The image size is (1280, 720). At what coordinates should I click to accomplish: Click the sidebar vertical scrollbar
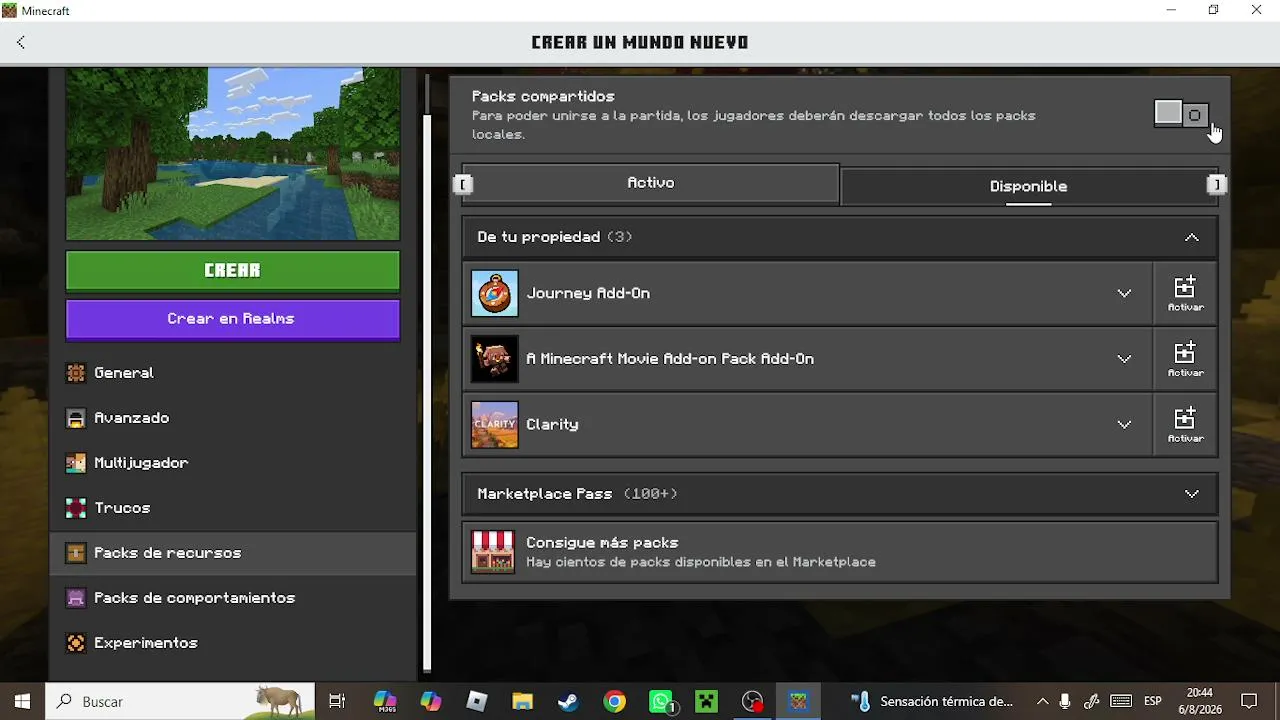[427, 391]
